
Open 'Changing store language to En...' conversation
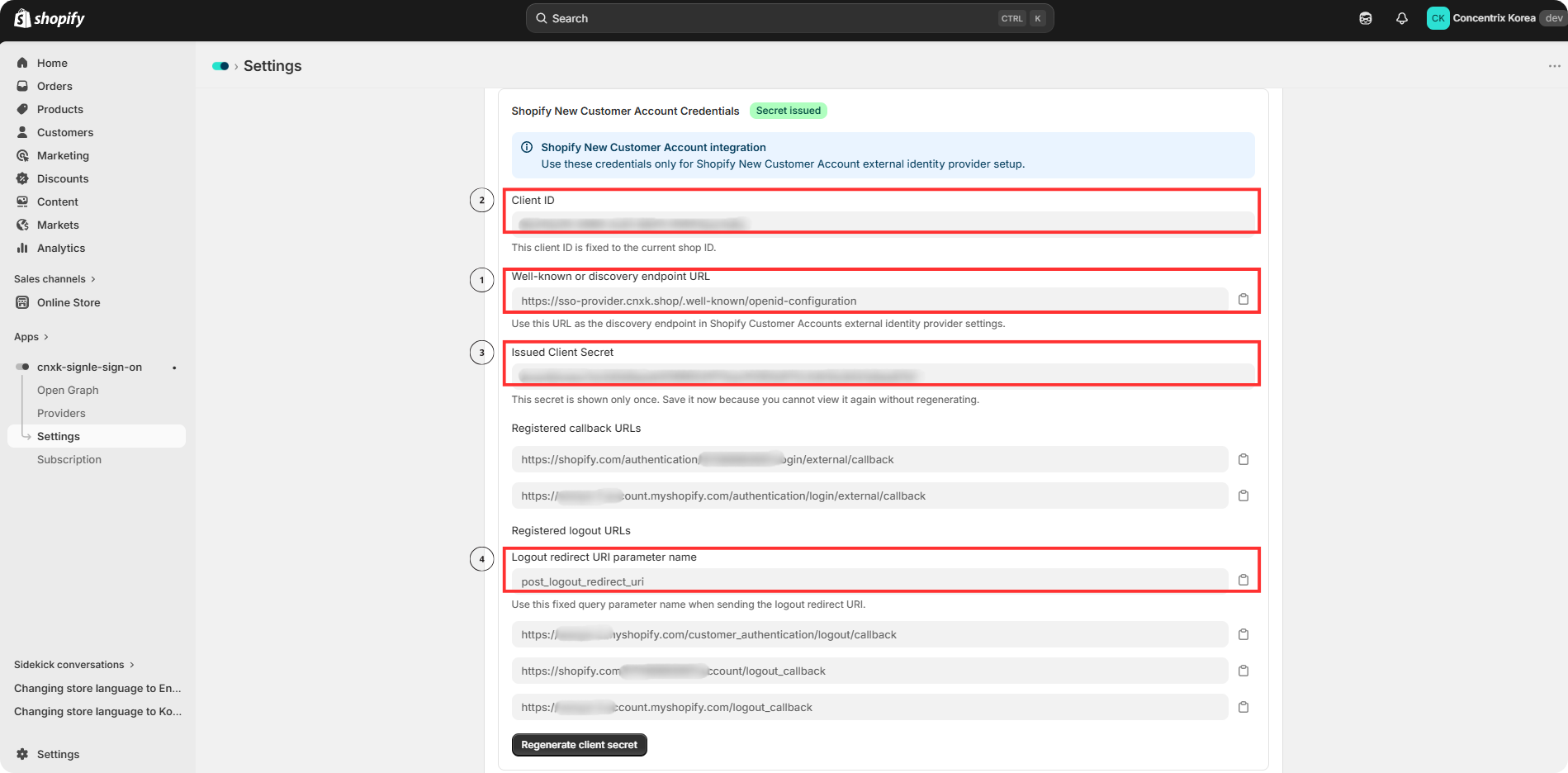pos(97,688)
